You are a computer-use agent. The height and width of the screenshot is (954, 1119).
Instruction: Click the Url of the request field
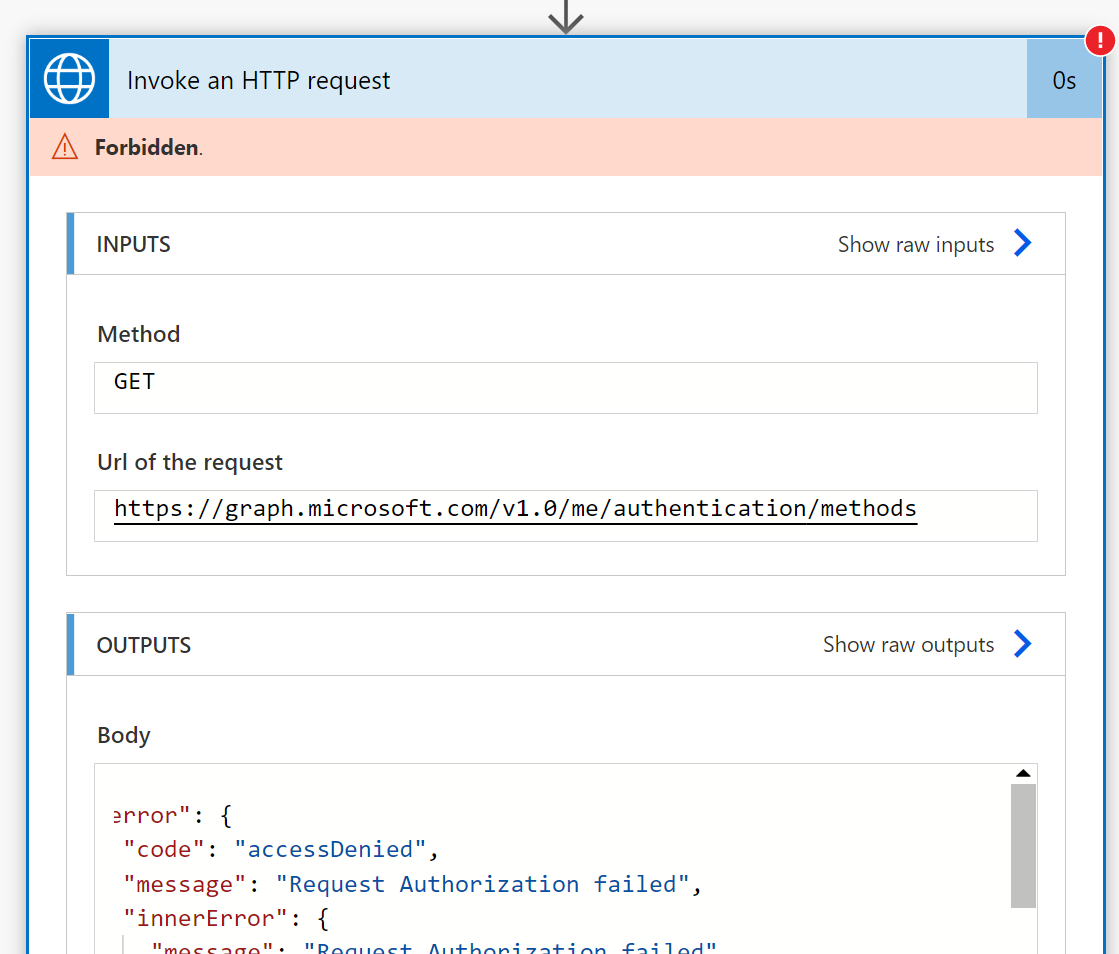tap(566, 516)
